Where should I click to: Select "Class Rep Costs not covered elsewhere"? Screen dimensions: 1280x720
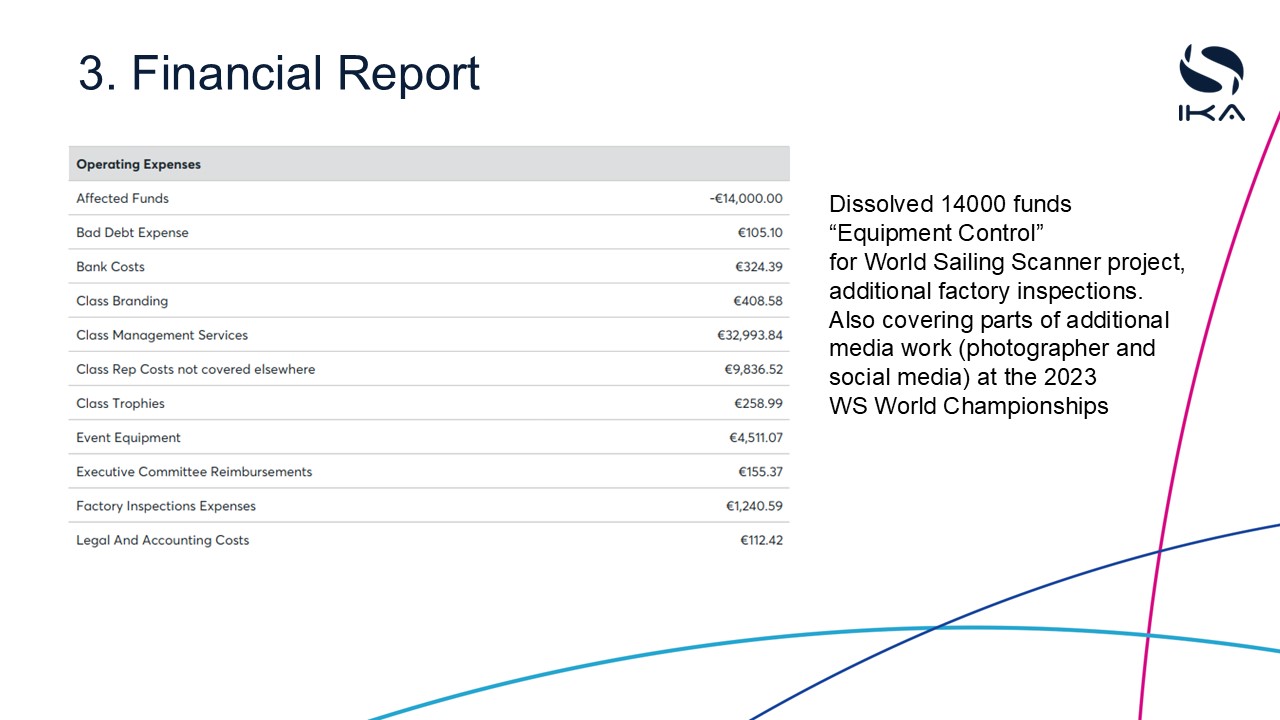point(195,369)
